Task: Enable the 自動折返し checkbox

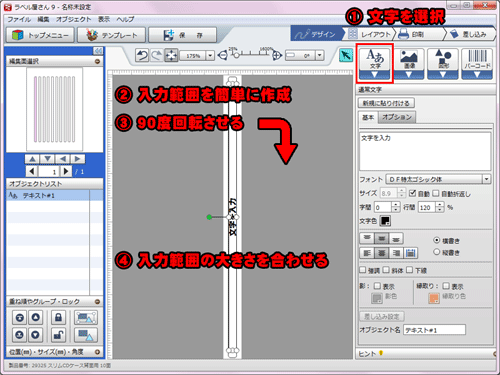Action: [436, 193]
